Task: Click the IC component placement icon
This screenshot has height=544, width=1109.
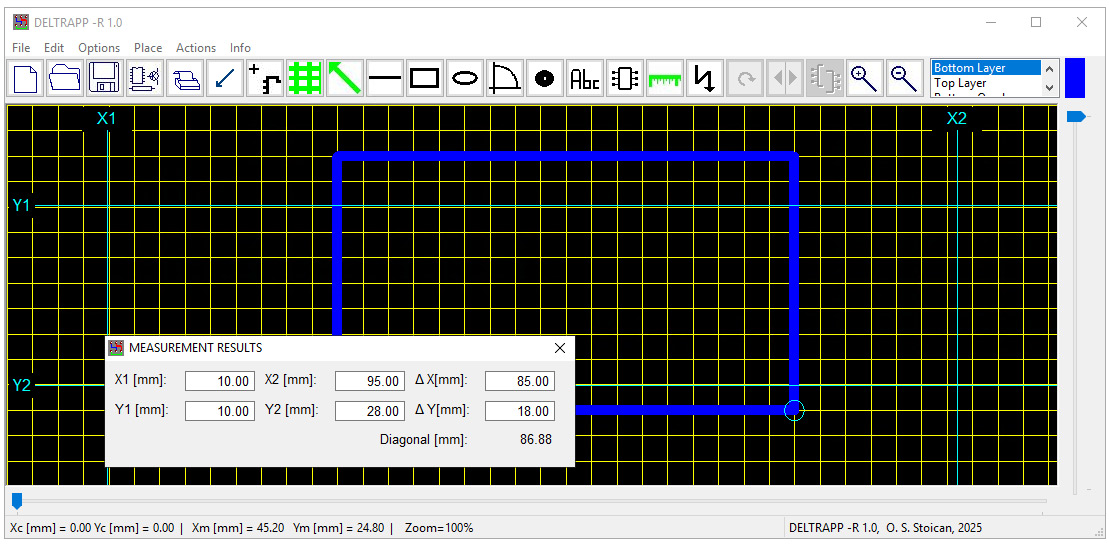Action: pyautogui.click(x=625, y=78)
